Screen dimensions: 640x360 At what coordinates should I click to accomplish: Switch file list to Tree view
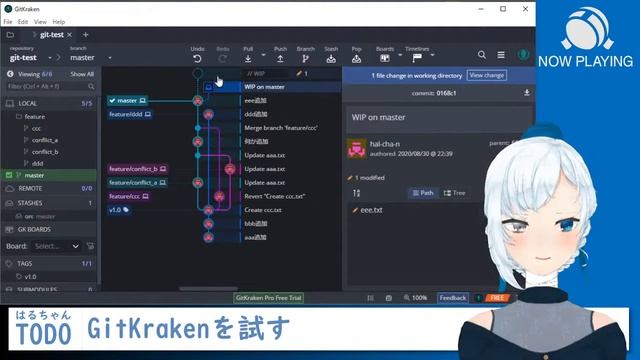pos(454,193)
